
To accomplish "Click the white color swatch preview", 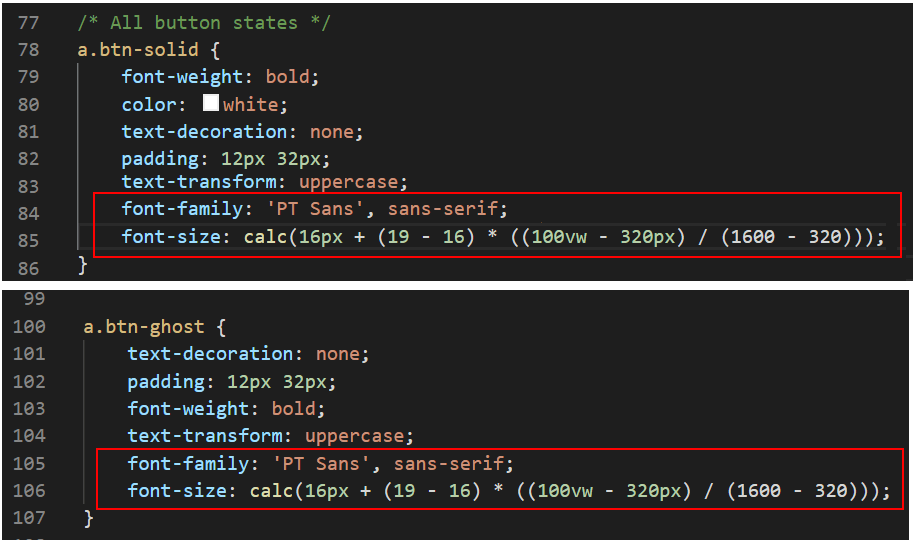I will (211, 103).
